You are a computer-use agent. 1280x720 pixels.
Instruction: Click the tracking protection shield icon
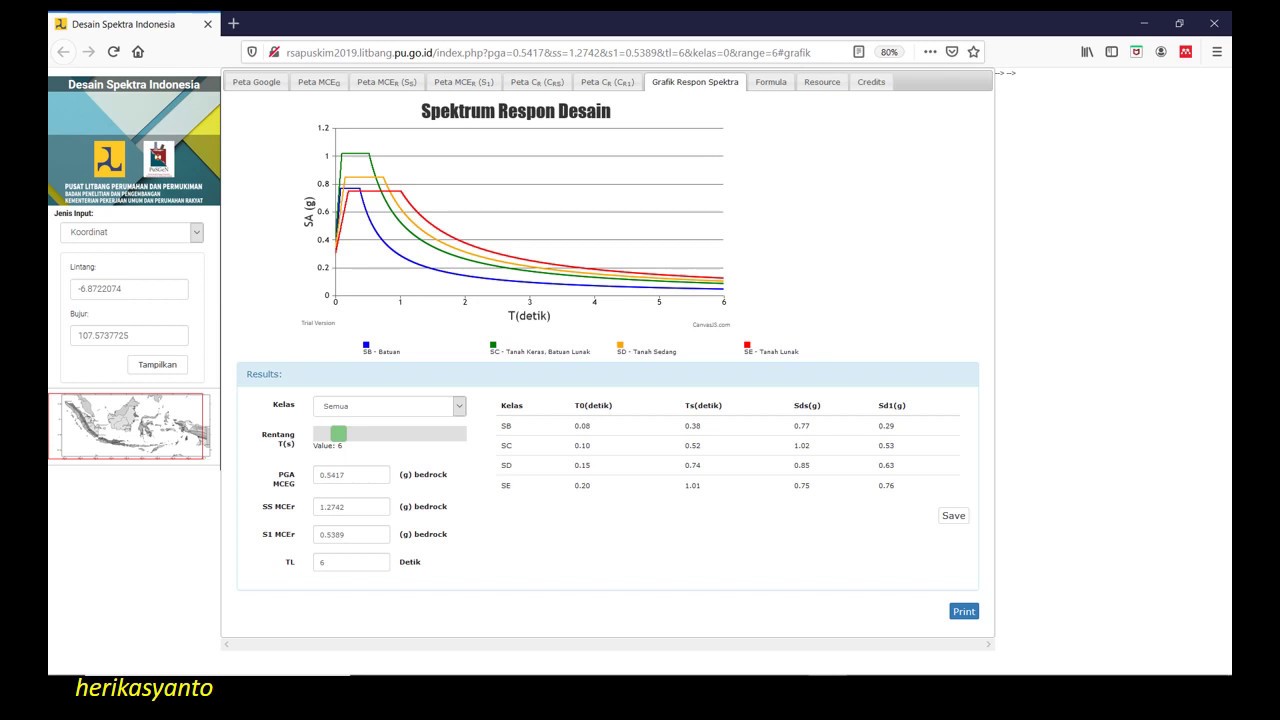click(x=252, y=52)
